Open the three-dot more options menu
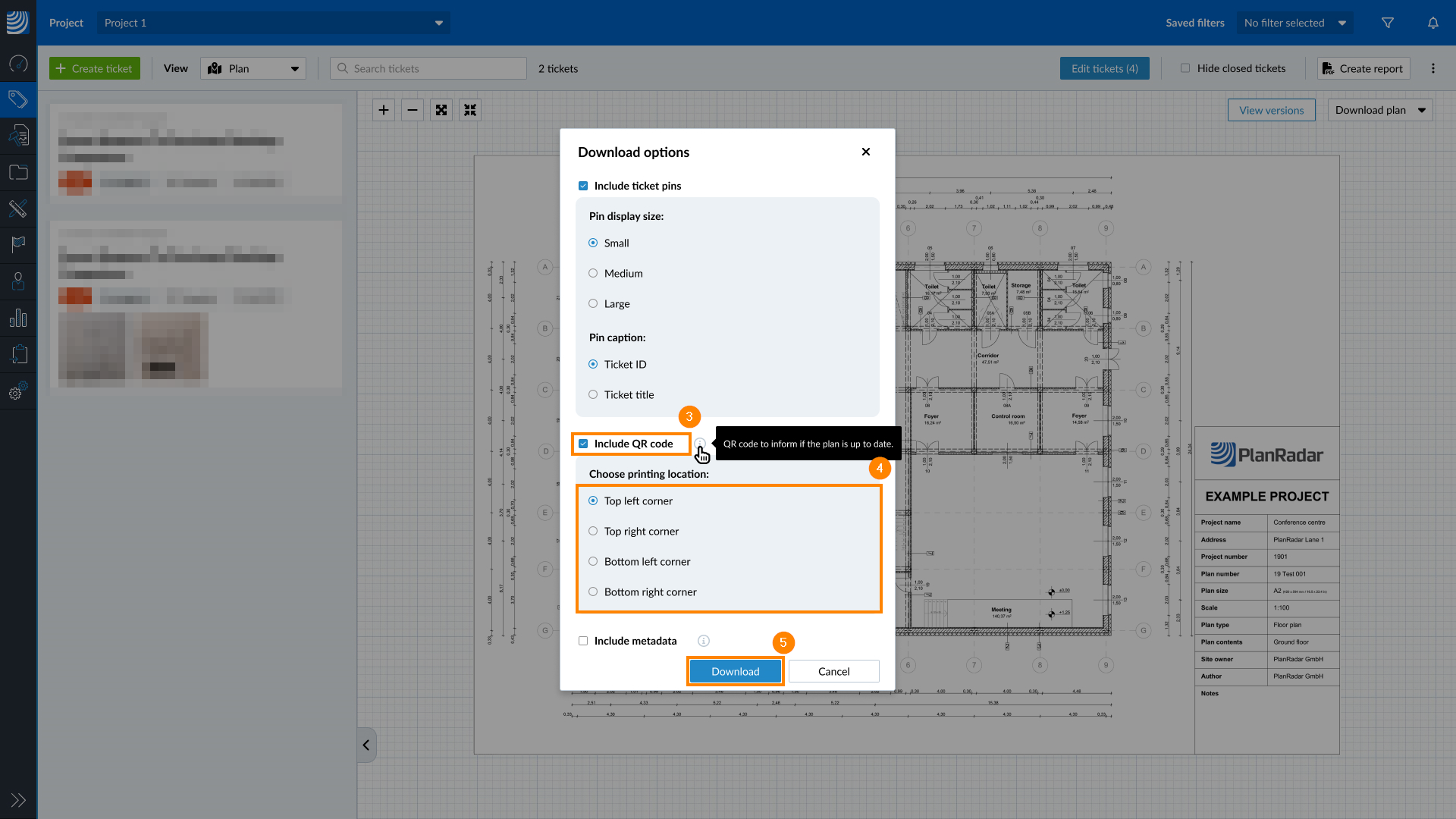Image resolution: width=1456 pixels, height=819 pixels. pos(1433,68)
